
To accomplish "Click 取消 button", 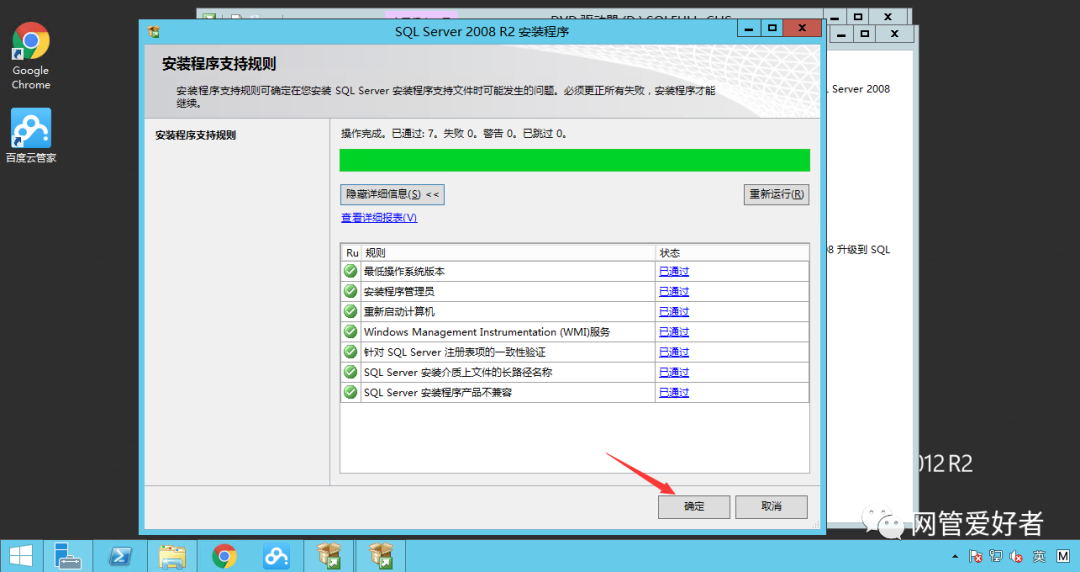I will click(x=771, y=507).
